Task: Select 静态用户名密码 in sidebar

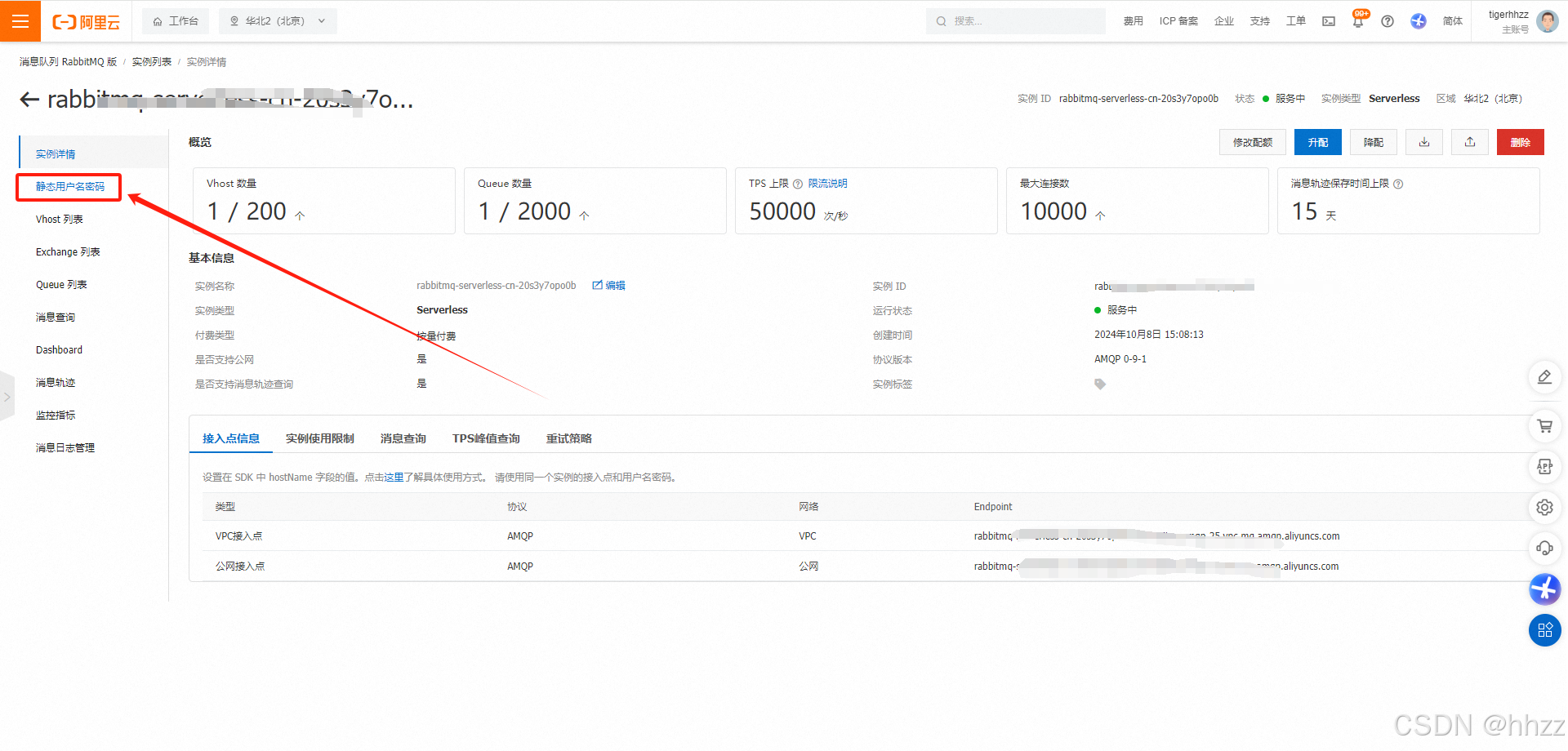Action: click(x=70, y=187)
